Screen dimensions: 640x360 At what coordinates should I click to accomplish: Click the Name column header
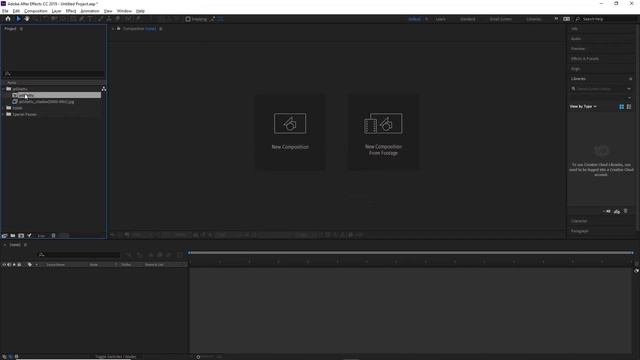tap(11, 83)
